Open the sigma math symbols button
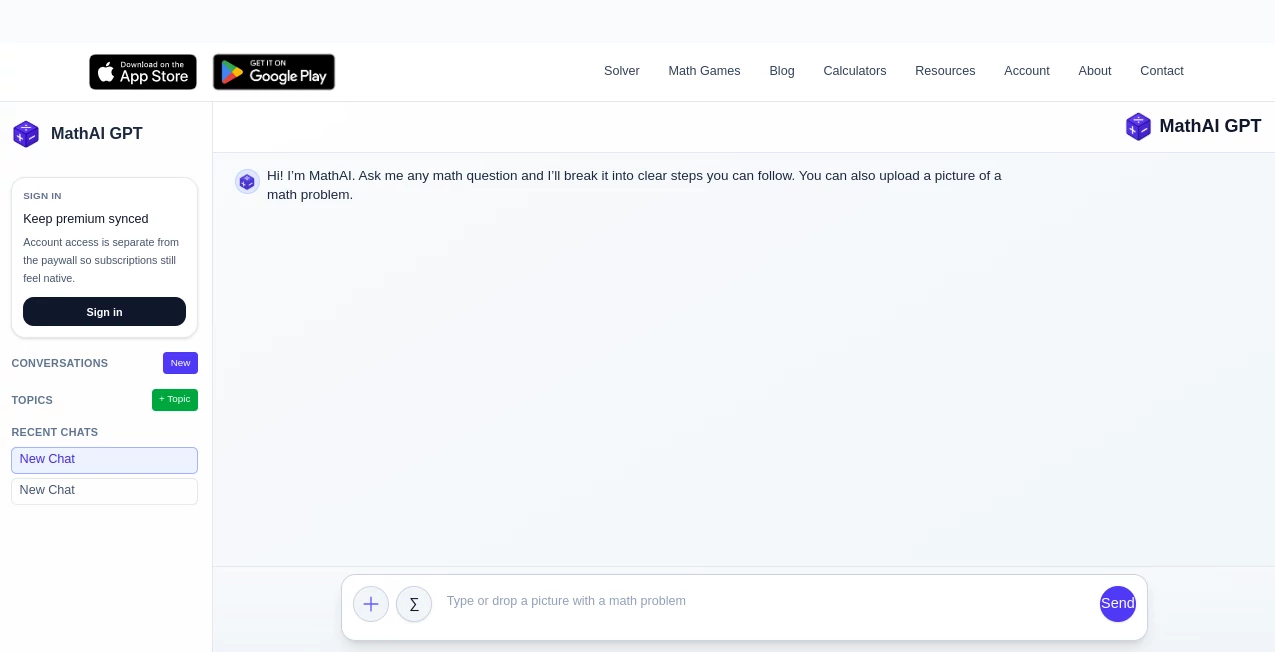The image size is (1275, 652). click(414, 604)
